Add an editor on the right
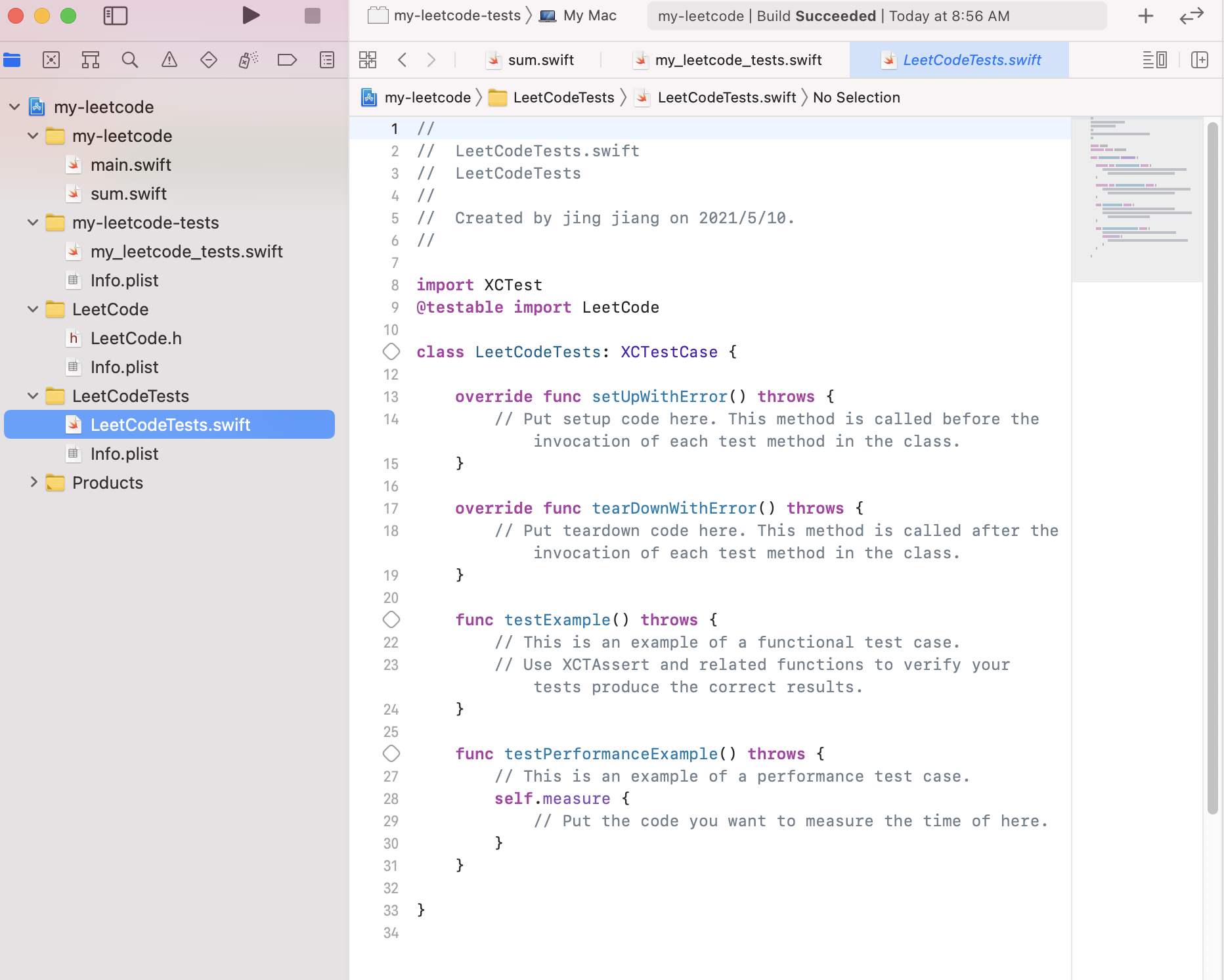This screenshot has height=980, width=1224. (1200, 60)
